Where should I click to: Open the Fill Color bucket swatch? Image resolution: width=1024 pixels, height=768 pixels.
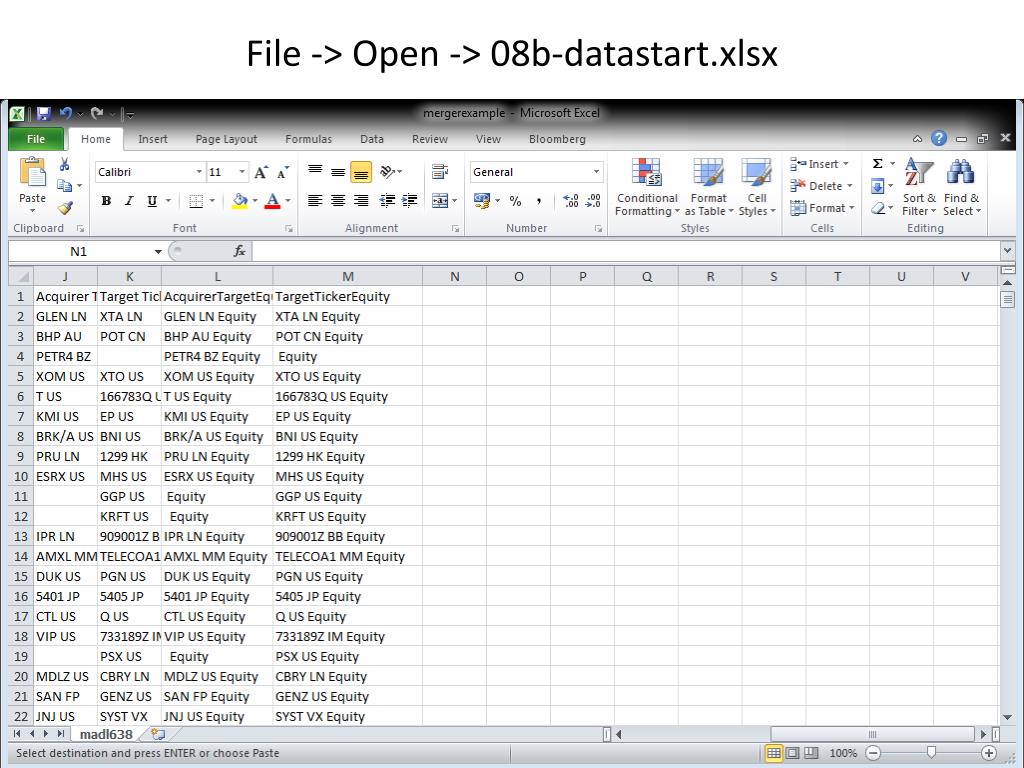pyautogui.click(x=240, y=201)
